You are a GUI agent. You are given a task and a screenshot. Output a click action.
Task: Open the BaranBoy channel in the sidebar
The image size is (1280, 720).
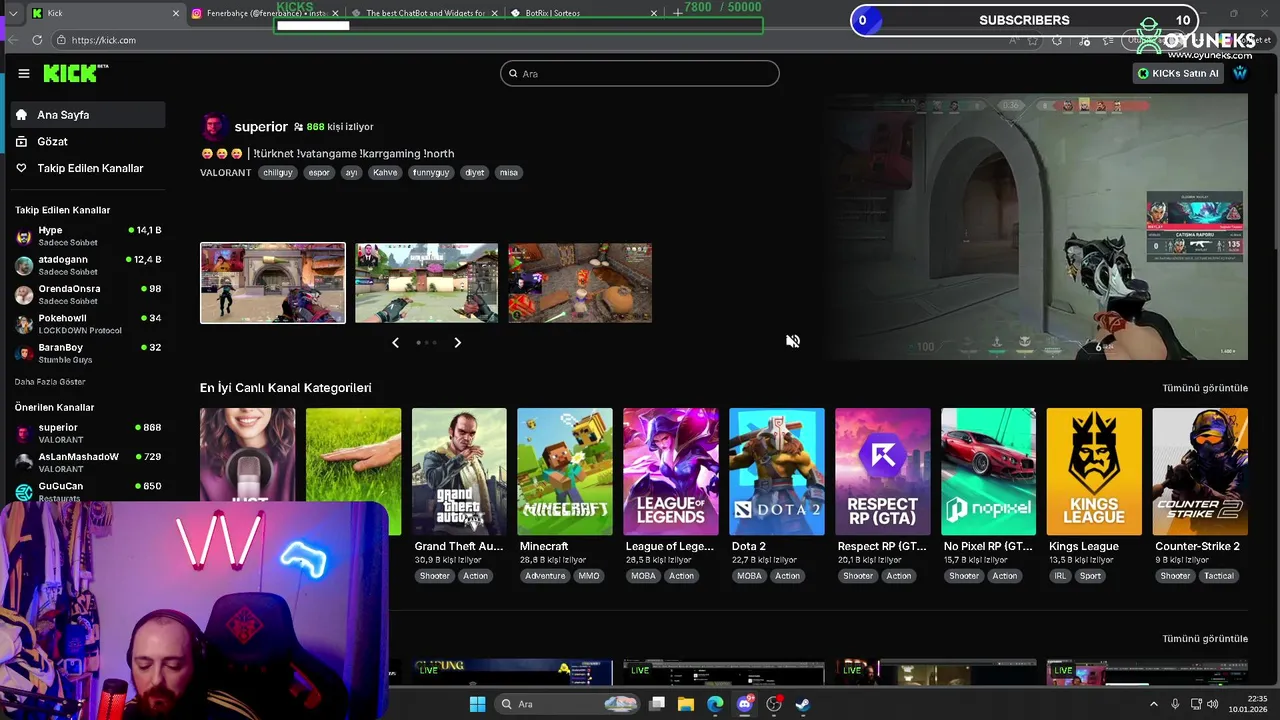coord(88,353)
